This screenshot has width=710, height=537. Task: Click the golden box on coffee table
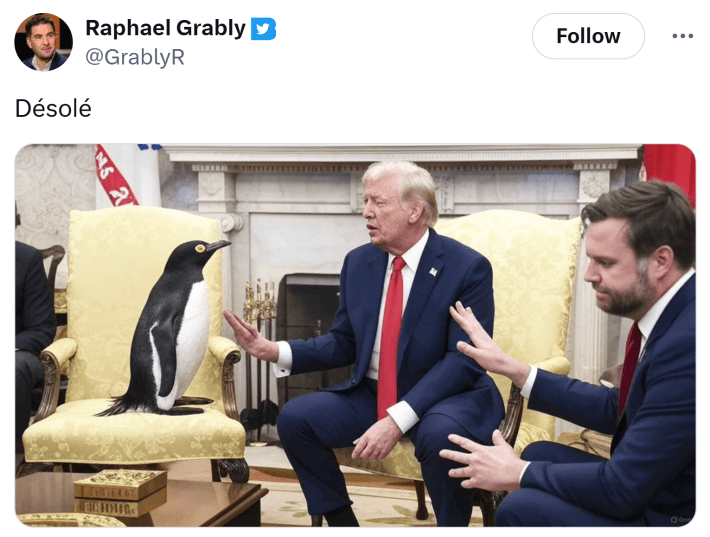[120, 493]
